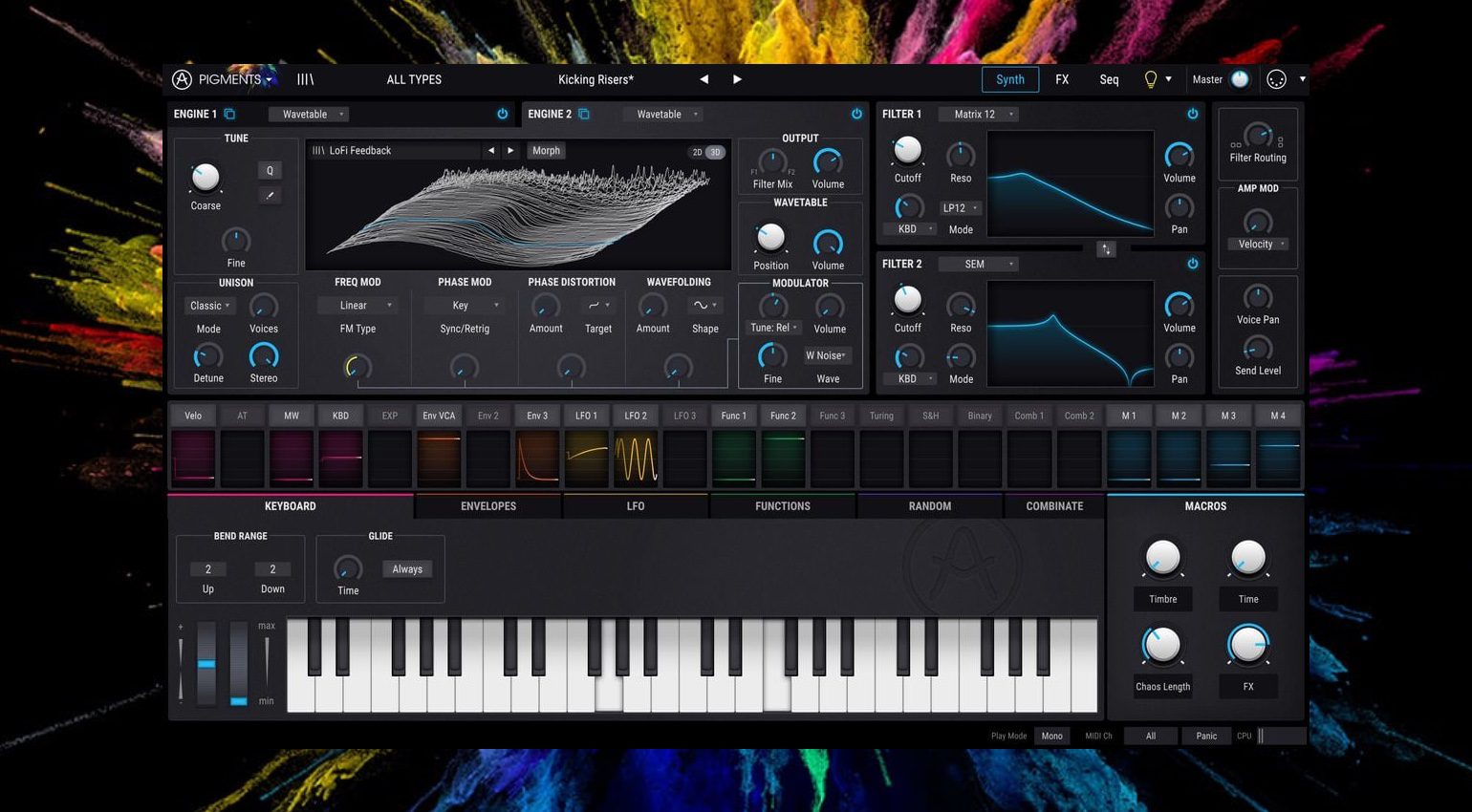Click the lightbulb sound design tips icon
The image size is (1472, 812).
(x=1151, y=79)
